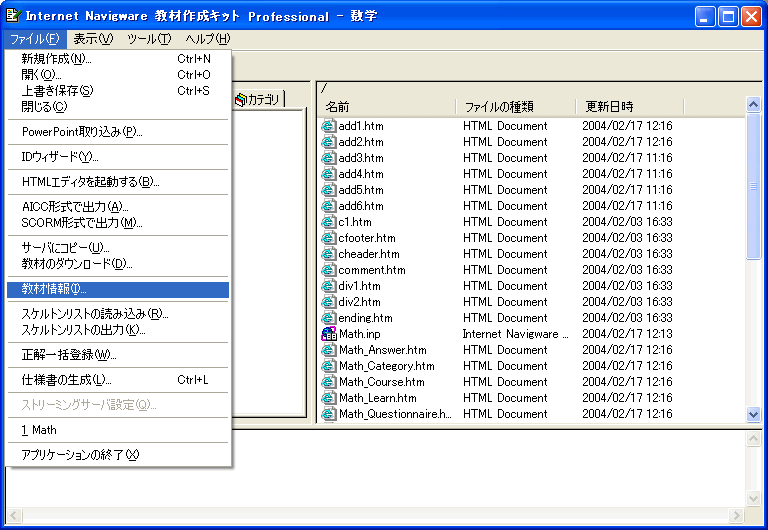The height and width of the screenshot is (530, 768).
Task: Launch IDウィザード(Y) from the menu
Action: [118, 157]
